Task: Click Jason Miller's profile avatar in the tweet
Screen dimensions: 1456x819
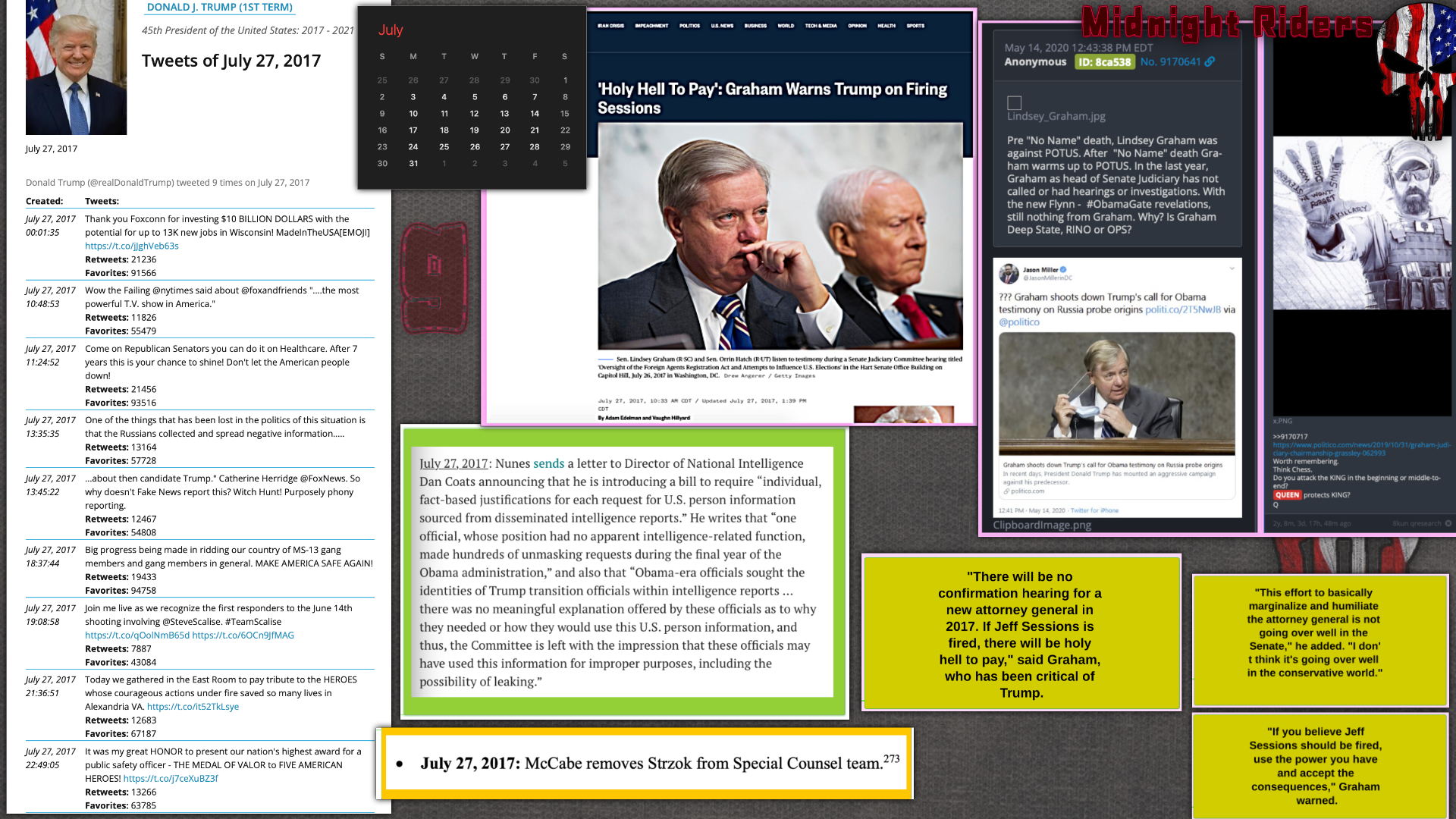Action: point(1009,273)
